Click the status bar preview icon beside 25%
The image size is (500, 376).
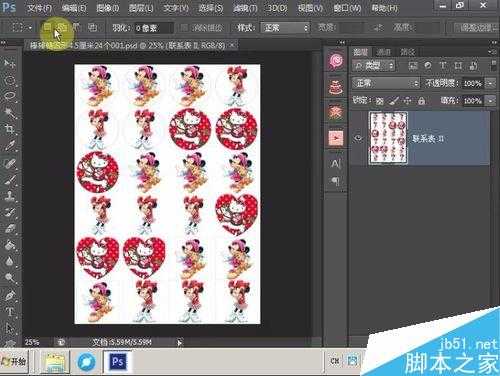click(61, 342)
